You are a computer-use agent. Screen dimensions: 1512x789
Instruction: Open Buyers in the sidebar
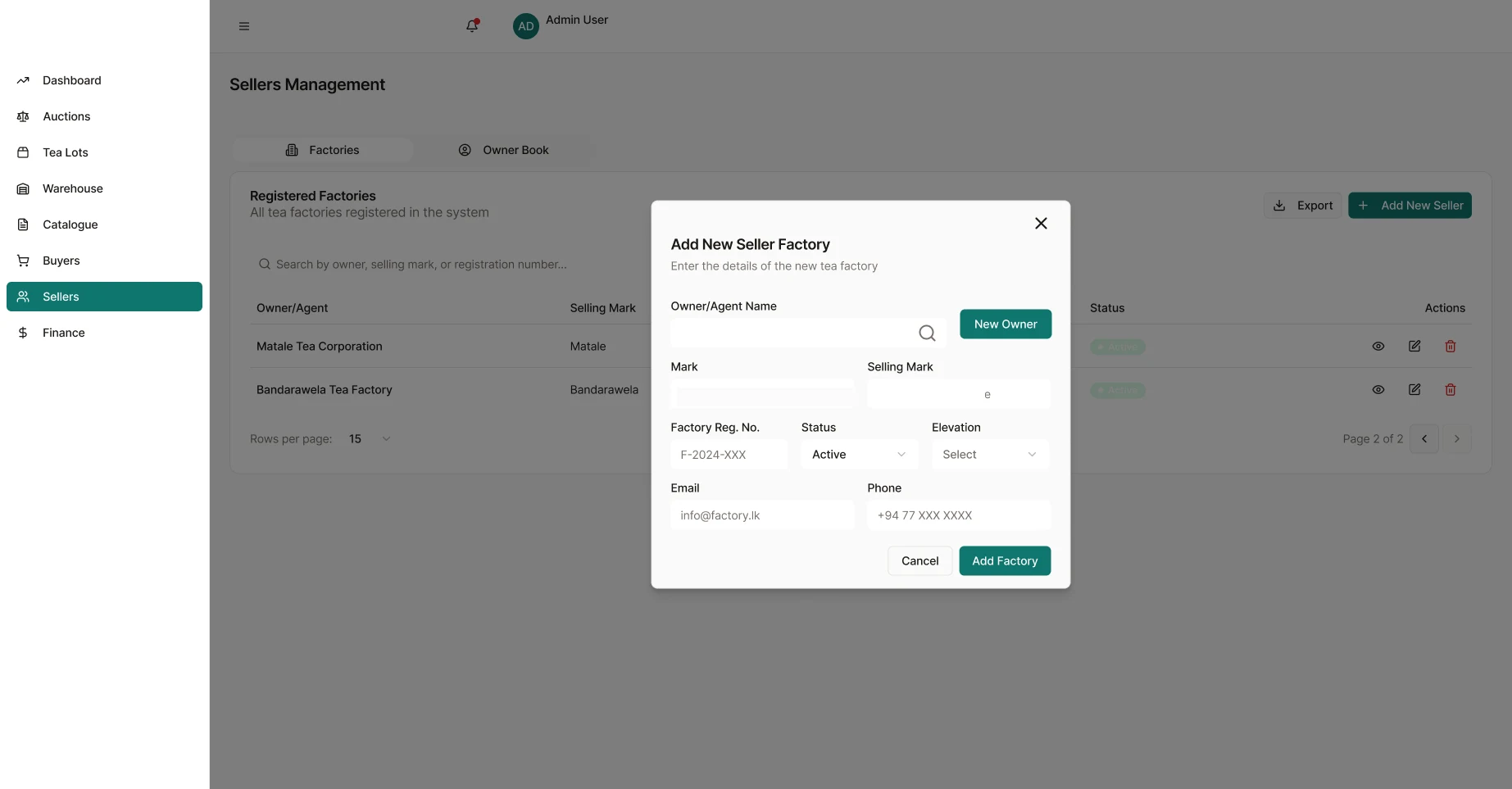104,261
